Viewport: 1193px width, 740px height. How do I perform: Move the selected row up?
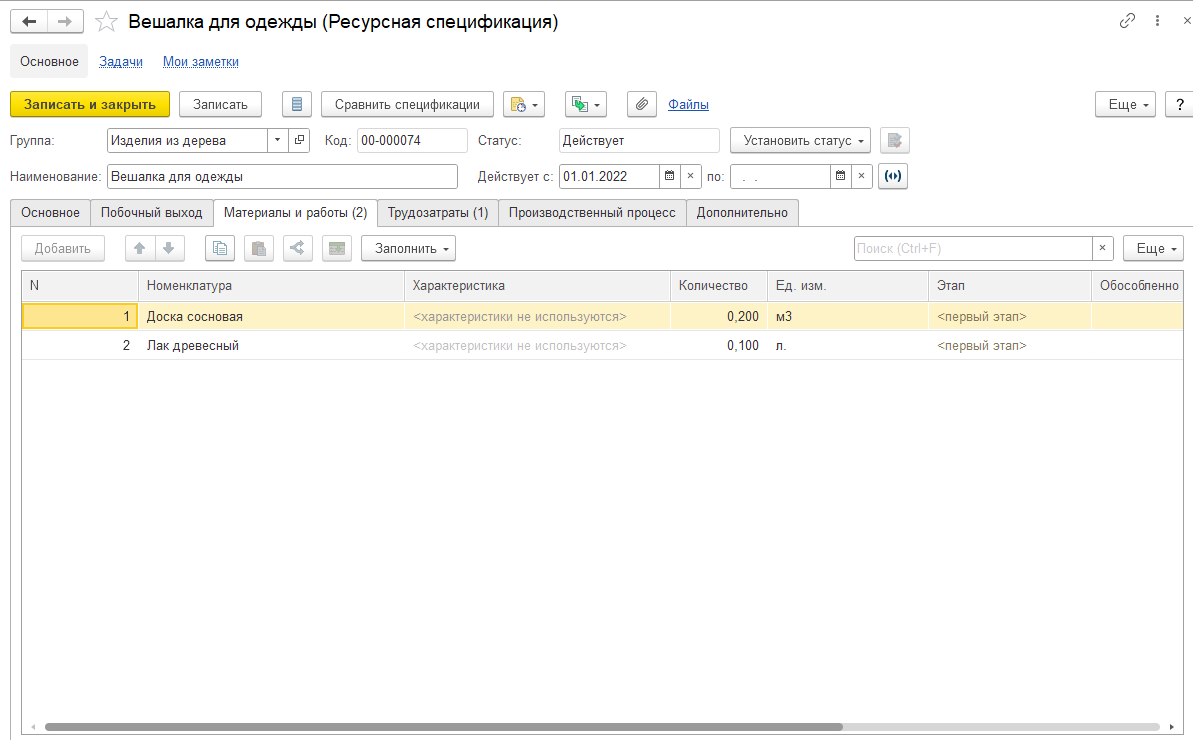point(140,248)
